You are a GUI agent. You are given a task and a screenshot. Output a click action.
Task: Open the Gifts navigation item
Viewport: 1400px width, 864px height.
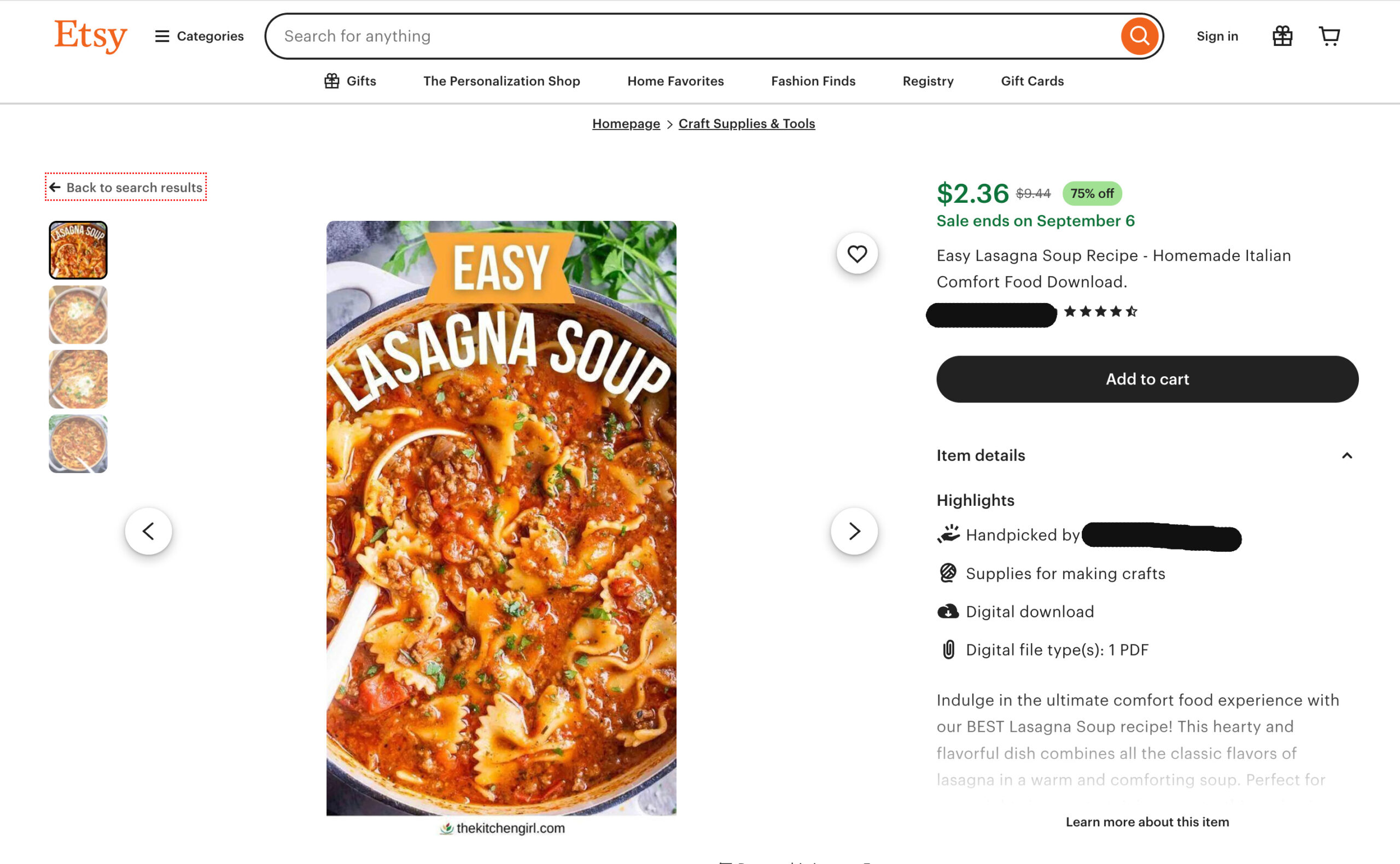(x=349, y=81)
